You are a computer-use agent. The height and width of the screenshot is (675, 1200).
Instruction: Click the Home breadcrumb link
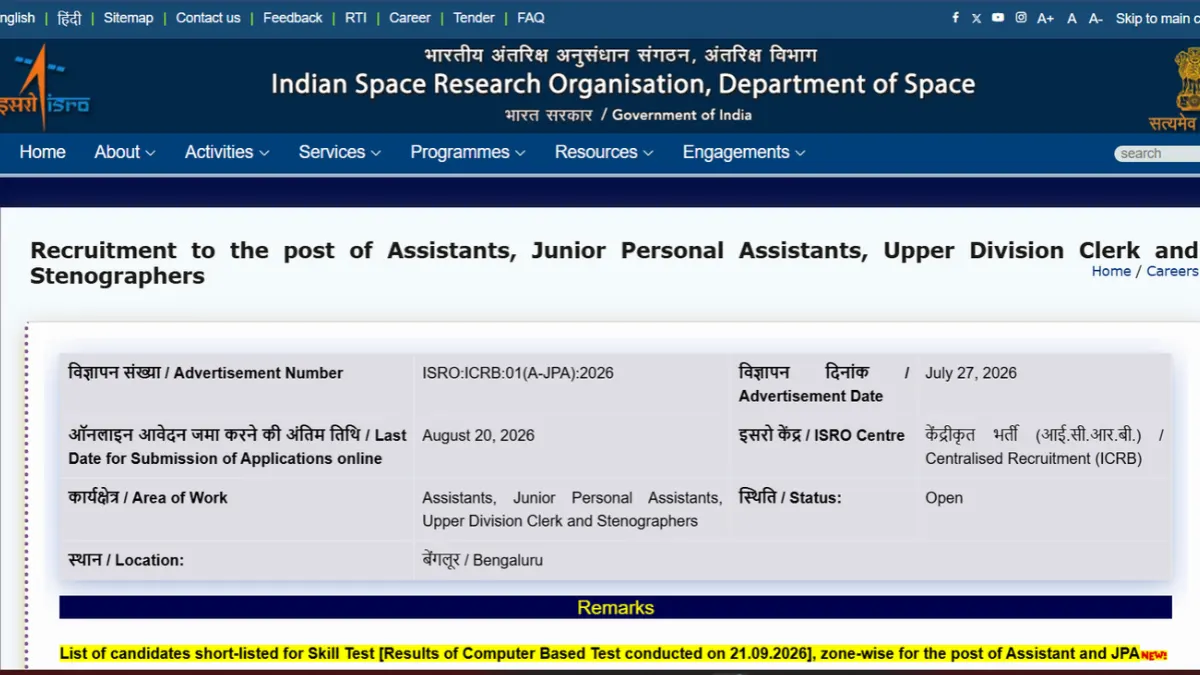[x=1111, y=271]
